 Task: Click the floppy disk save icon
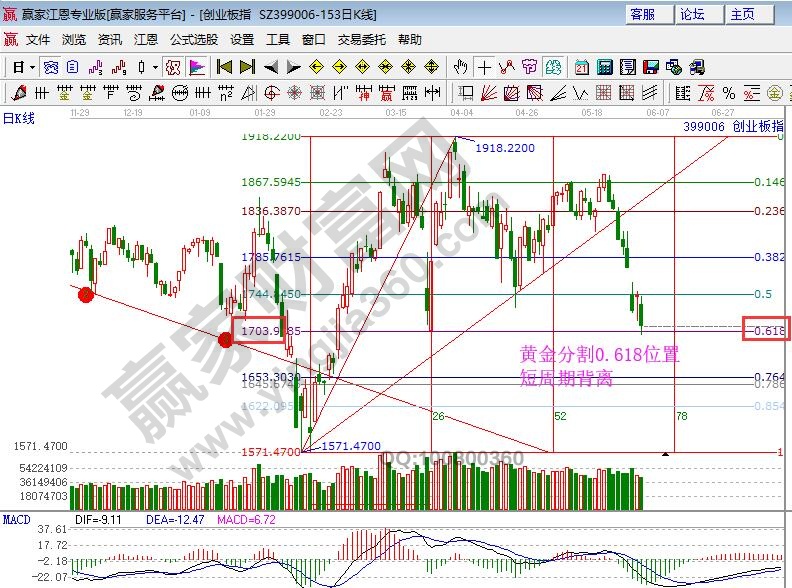[x=651, y=67]
